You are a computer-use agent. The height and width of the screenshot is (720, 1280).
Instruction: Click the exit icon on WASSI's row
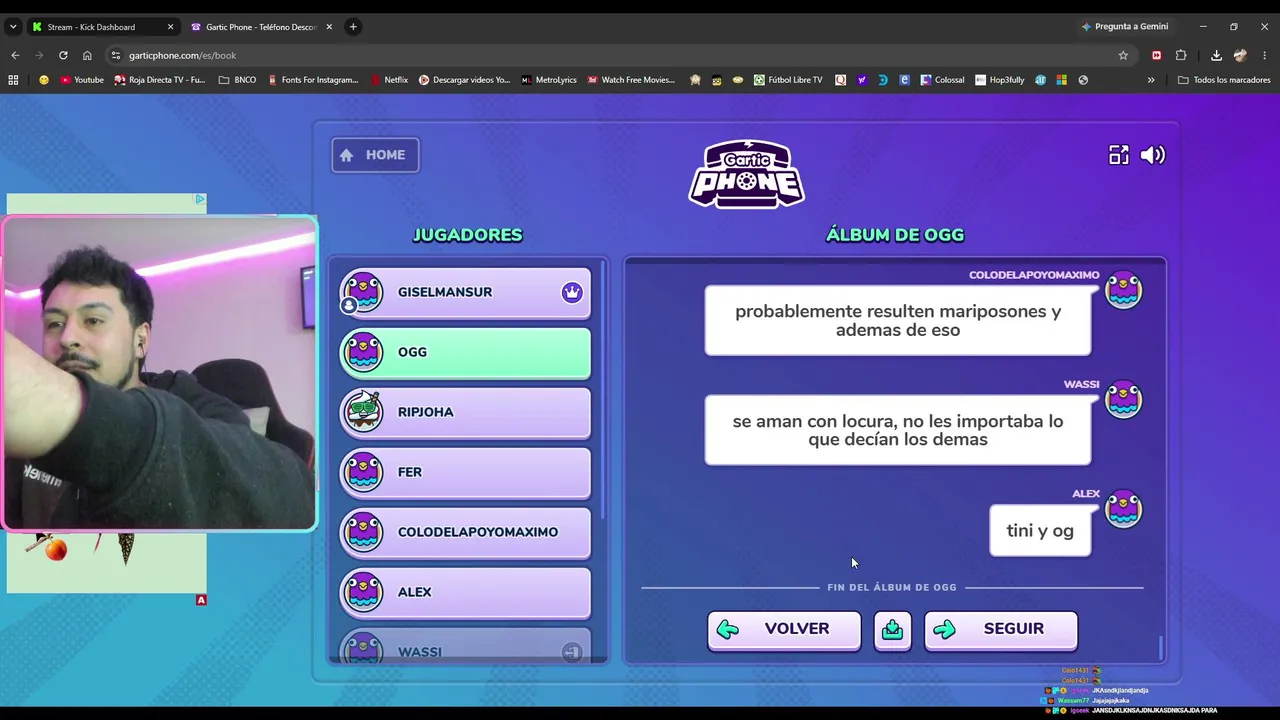click(572, 652)
